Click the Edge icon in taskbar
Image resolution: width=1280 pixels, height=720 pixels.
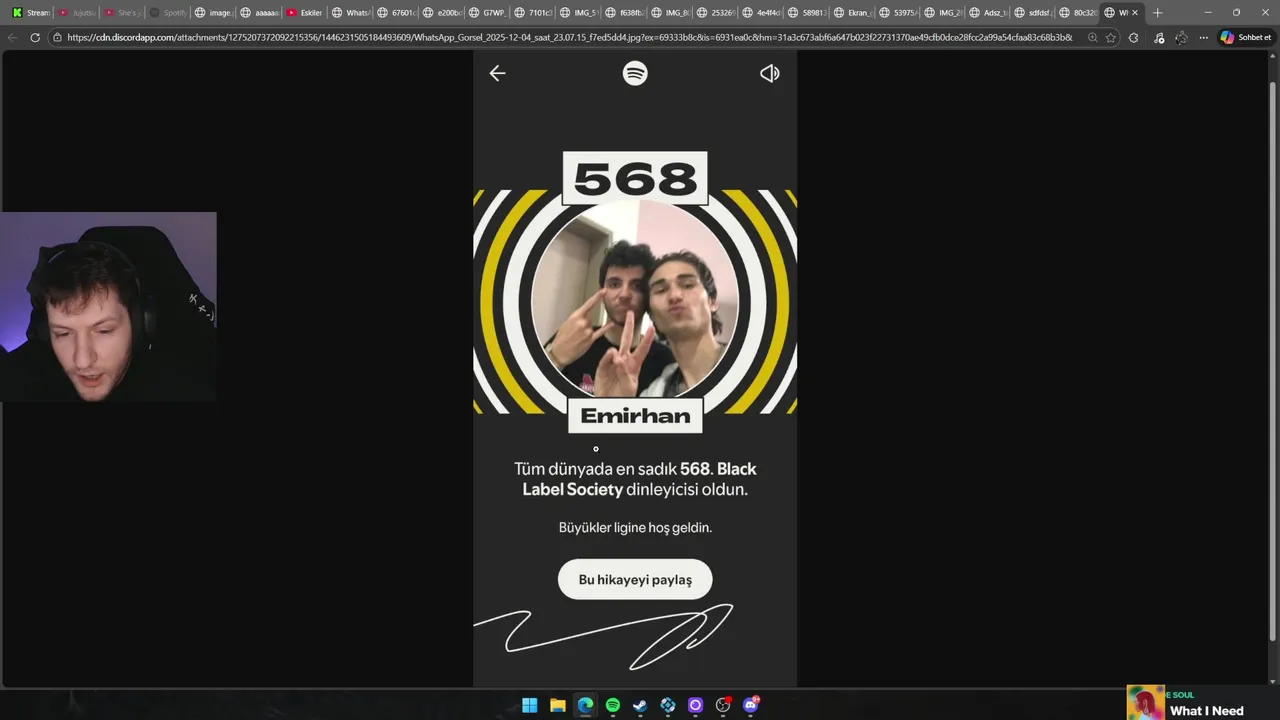(x=585, y=705)
